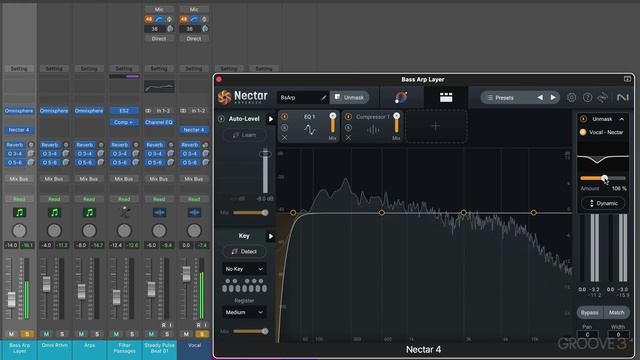
Task: Select the Compressor 1 module waveform icon
Action: pos(373,130)
